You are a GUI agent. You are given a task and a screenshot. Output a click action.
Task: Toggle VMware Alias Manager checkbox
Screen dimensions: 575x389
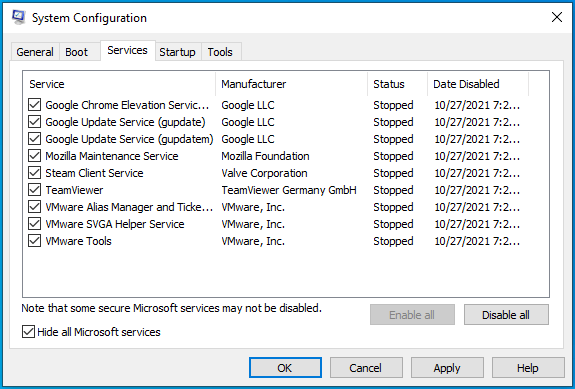[x=34, y=207]
